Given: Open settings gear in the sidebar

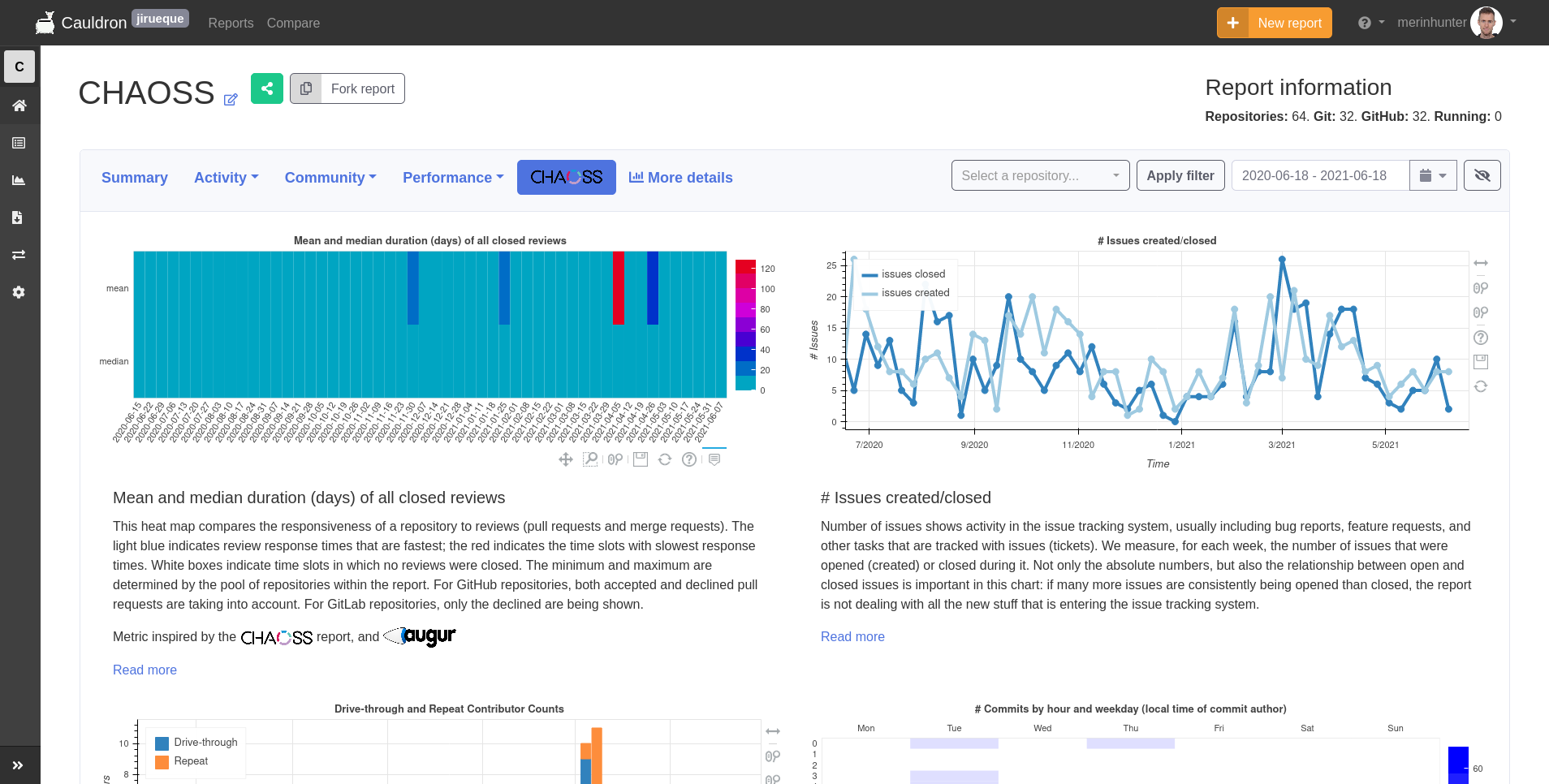Looking at the screenshot, I should coord(19,292).
